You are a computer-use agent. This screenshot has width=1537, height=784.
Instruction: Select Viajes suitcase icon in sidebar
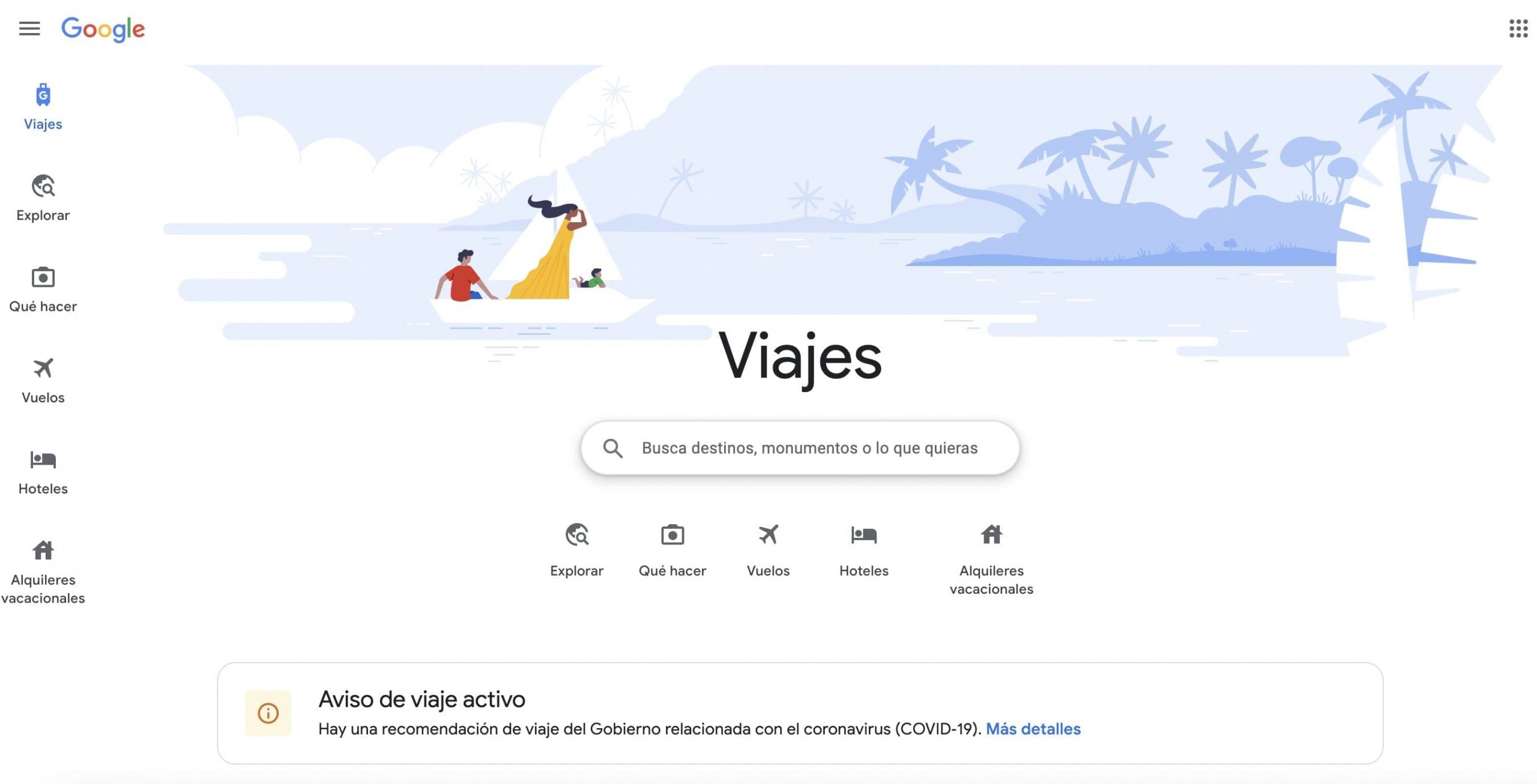43,95
